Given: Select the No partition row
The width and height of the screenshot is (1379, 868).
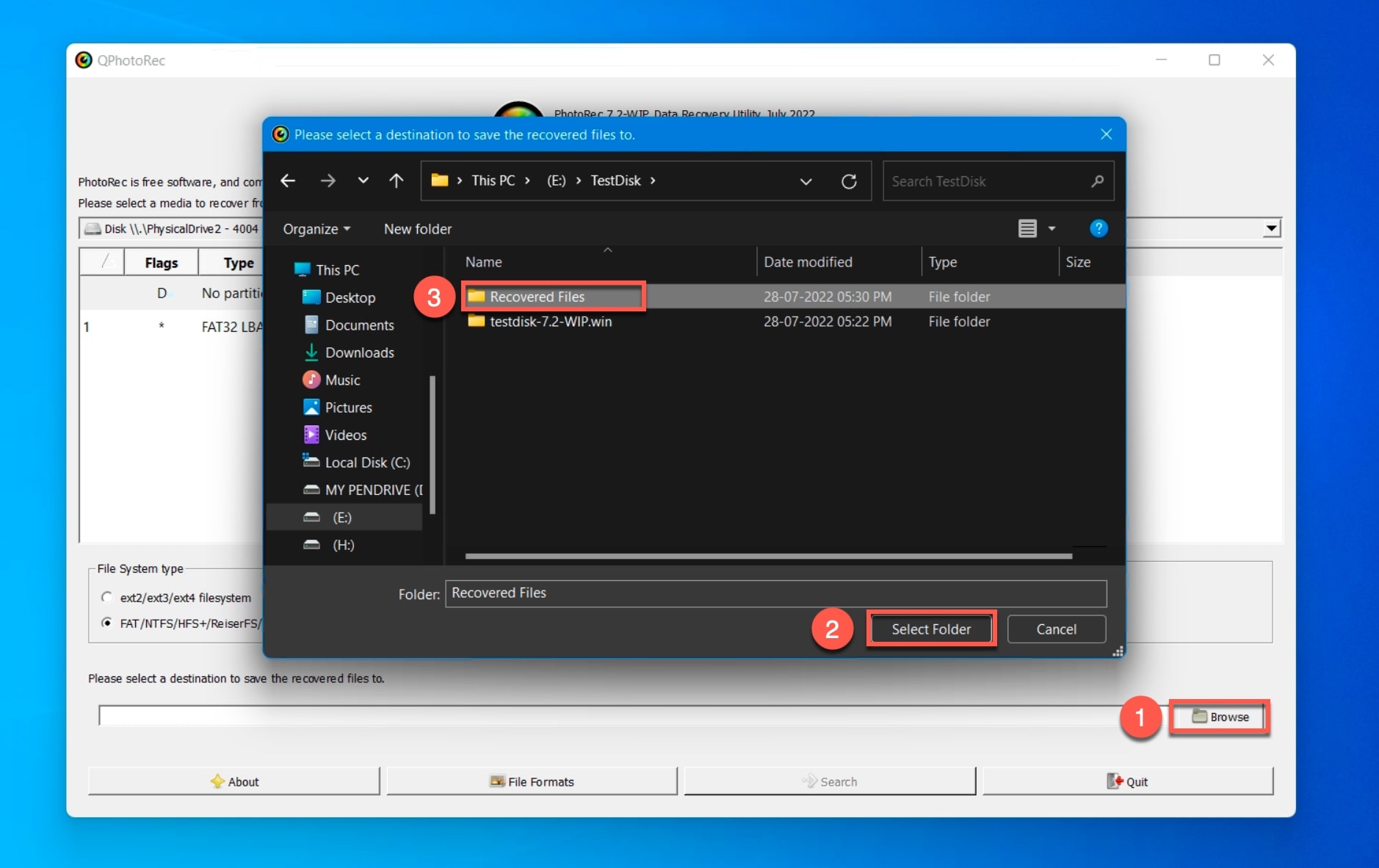Looking at the screenshot, I should click(171, 293).
